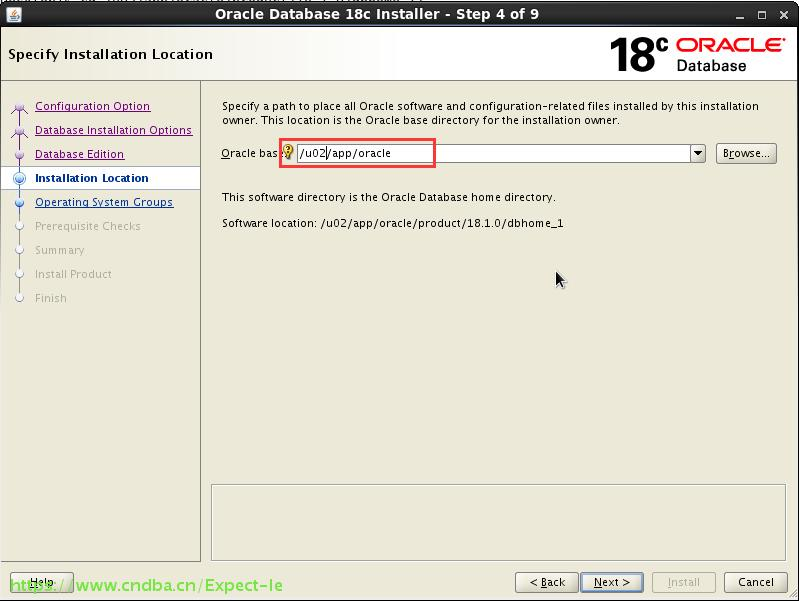Click the Specify Installation Location heading
This screenshot has height=601, width=799.
pos(111,54)
